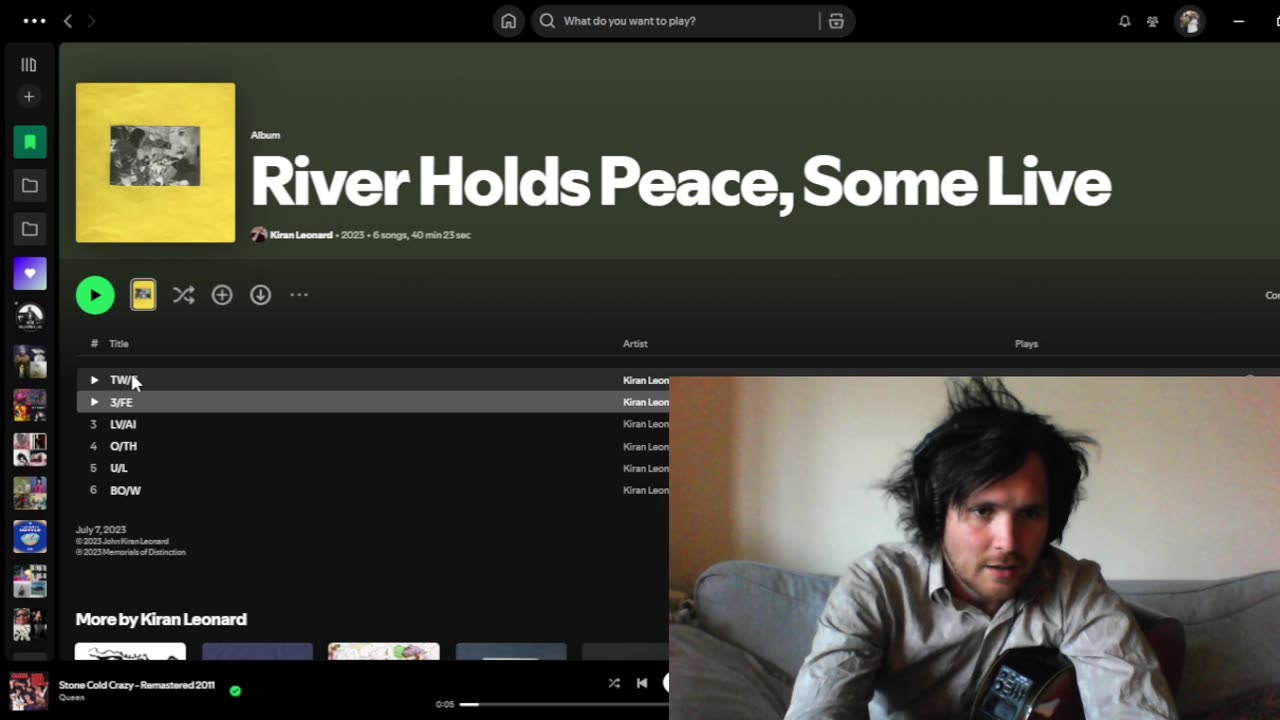Open the notifications bell
The image size is (1280, 720).
coord(1124,21)
